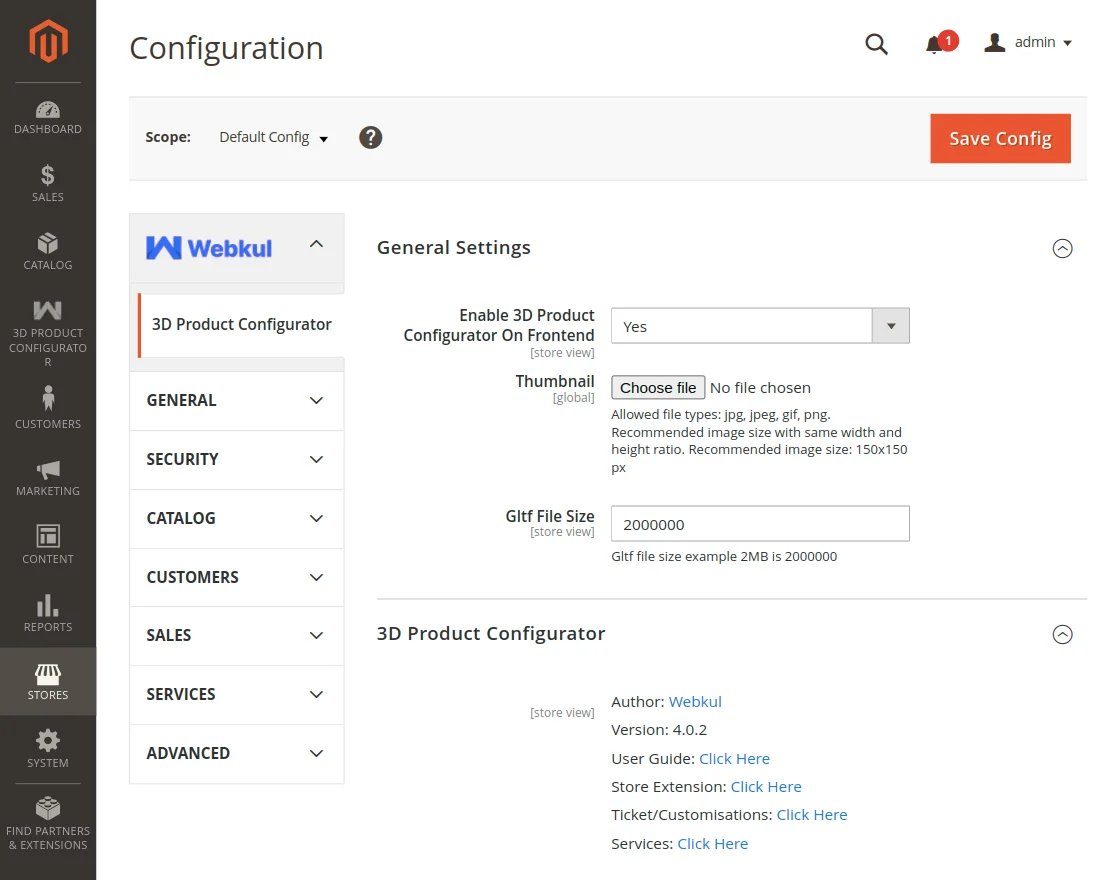The height and width of the screenshot is (880, 1120).
Task: Click the search magnifier icon
Action: coord(877,44)
